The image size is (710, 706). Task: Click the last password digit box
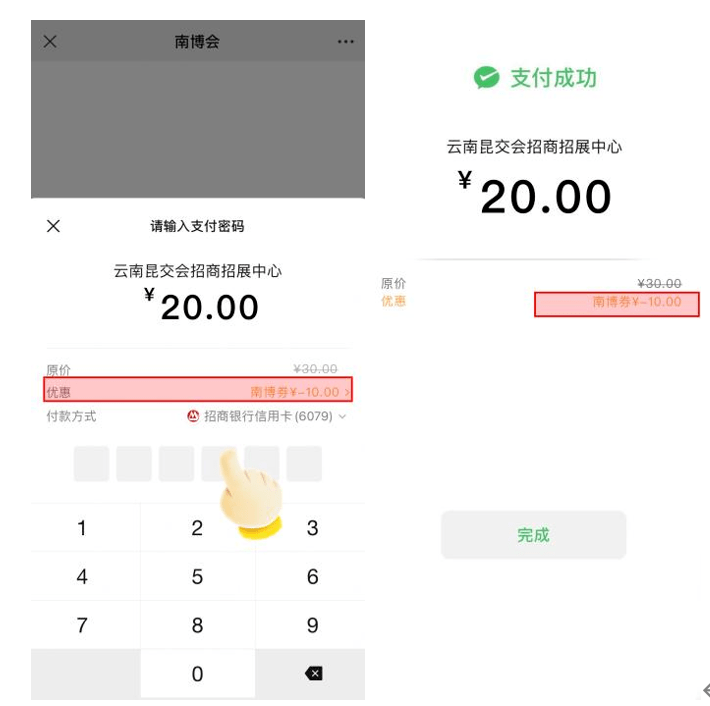[304, 464]
